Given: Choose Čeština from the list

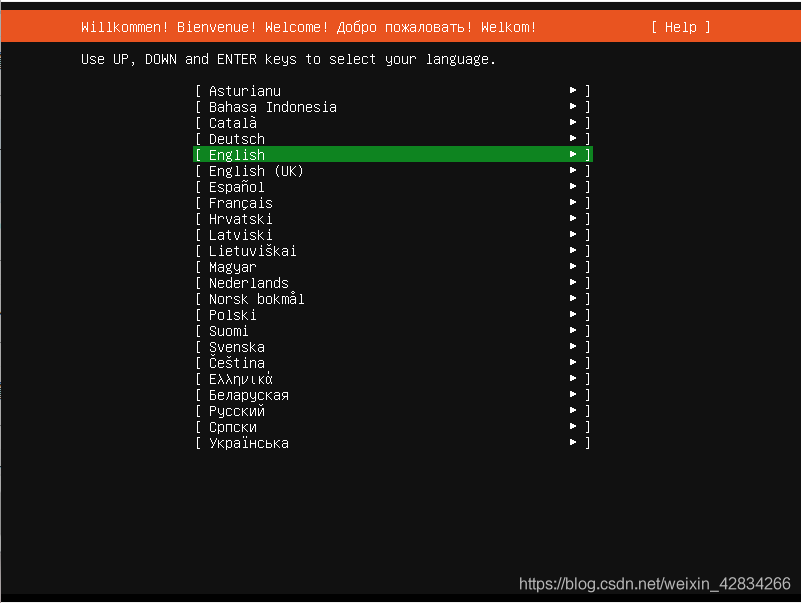Looking at the screenshot, I should [x=393, y=363].
